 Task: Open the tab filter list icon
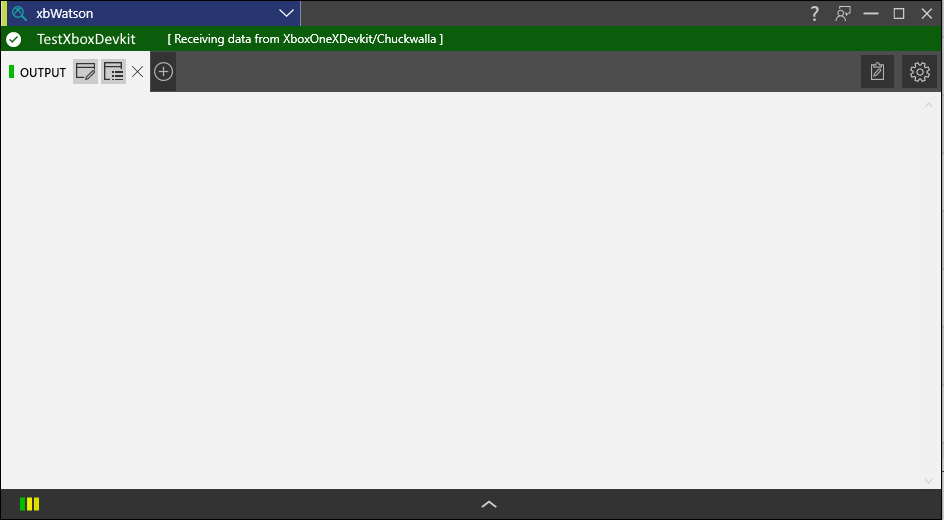pos(113,72)
